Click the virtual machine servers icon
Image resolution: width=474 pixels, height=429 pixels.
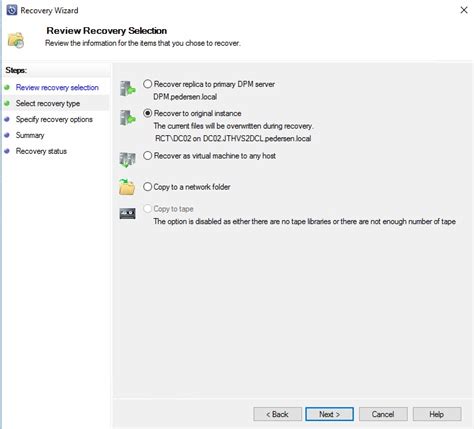click(x=127, y=160)
